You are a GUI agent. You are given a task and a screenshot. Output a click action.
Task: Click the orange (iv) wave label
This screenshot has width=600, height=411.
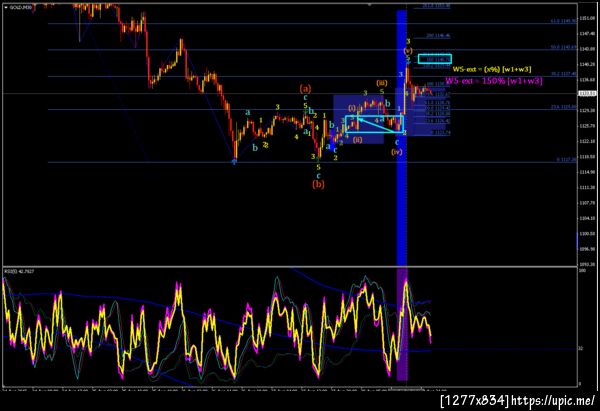click(397, 152)
